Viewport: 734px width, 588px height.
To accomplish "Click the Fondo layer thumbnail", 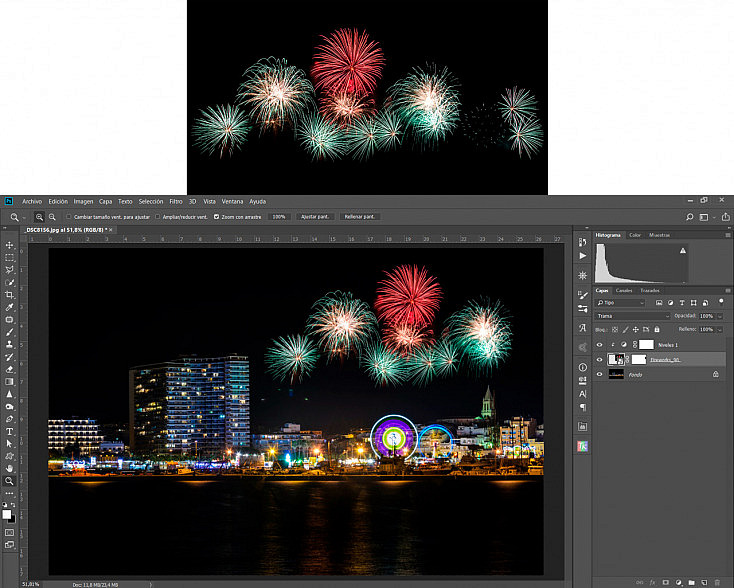I will coord(616,374).
